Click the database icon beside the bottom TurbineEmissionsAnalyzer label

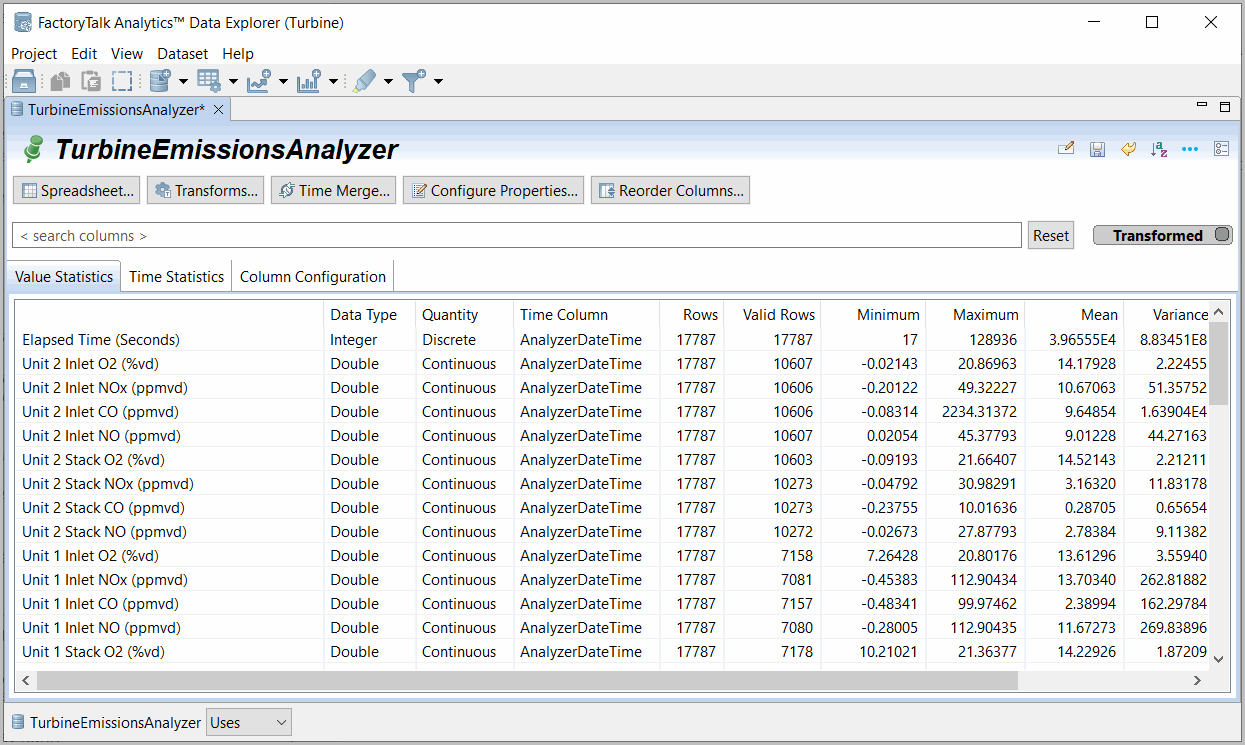18,722
